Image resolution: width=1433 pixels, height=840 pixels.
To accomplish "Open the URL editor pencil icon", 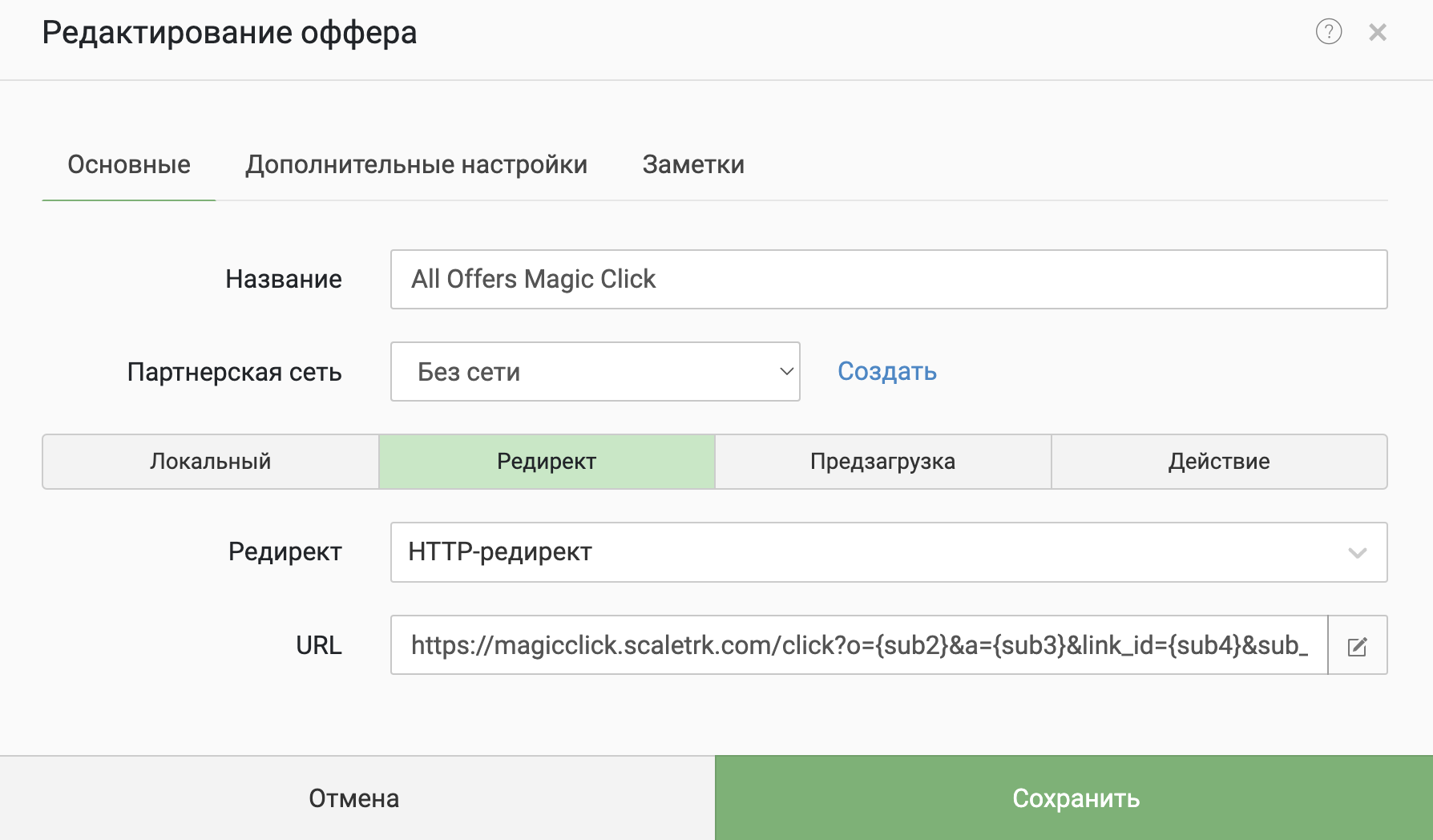I will 1357,646.
